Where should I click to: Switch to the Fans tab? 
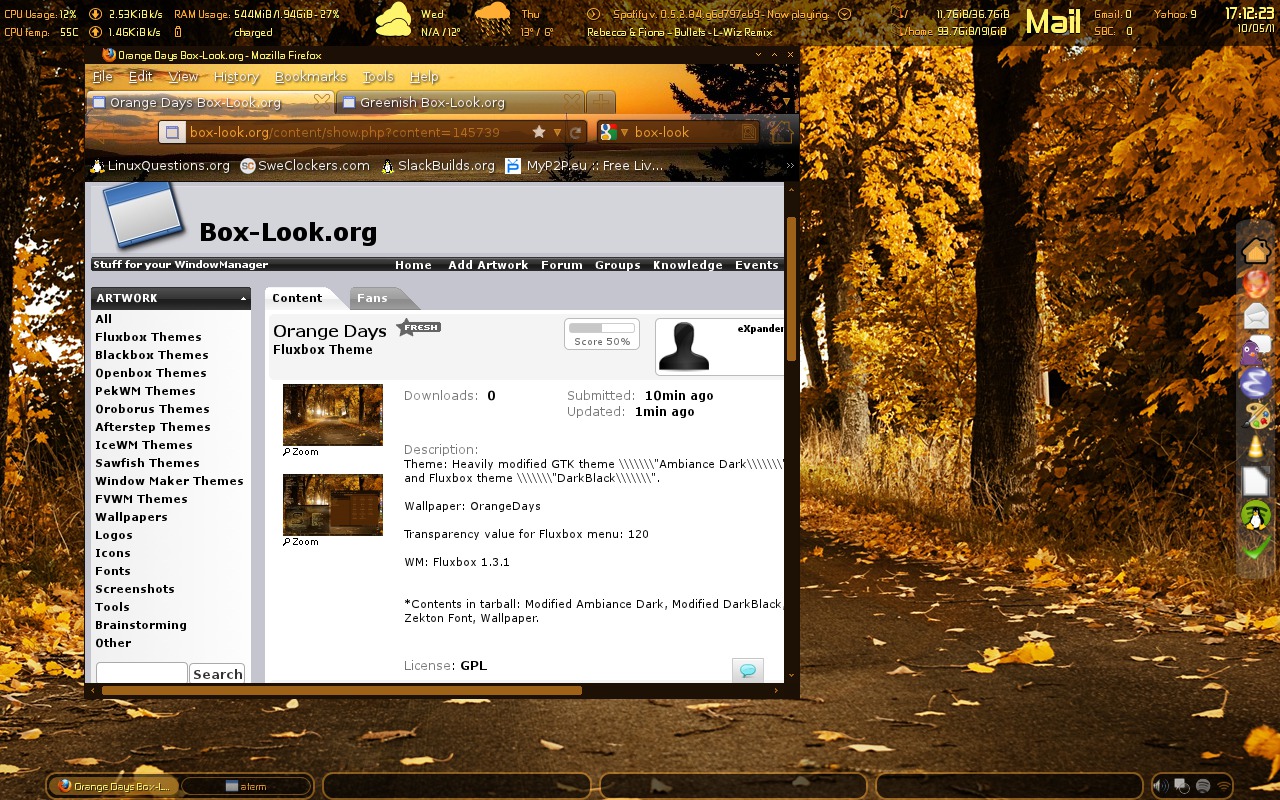373,298
